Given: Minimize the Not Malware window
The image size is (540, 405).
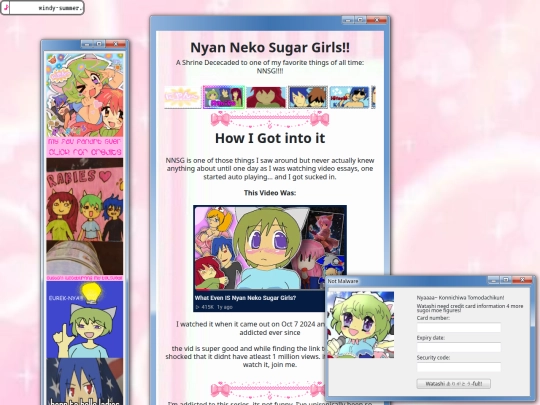Looking at the screenshot, I should click(494, 280).
